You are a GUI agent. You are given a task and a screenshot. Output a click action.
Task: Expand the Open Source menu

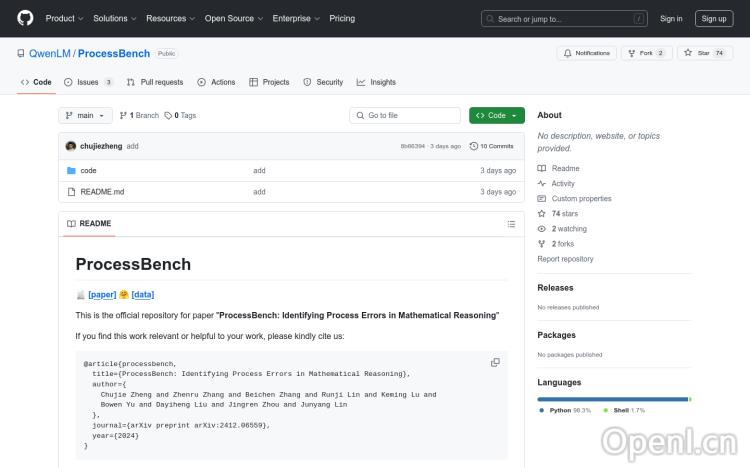234,18
